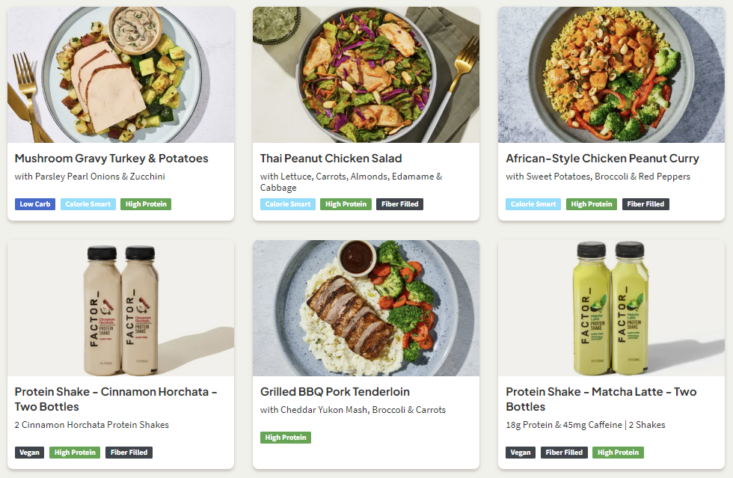
Task: Select the African-Style Chicken Peanut Curry photo
Action: point(611,75)
